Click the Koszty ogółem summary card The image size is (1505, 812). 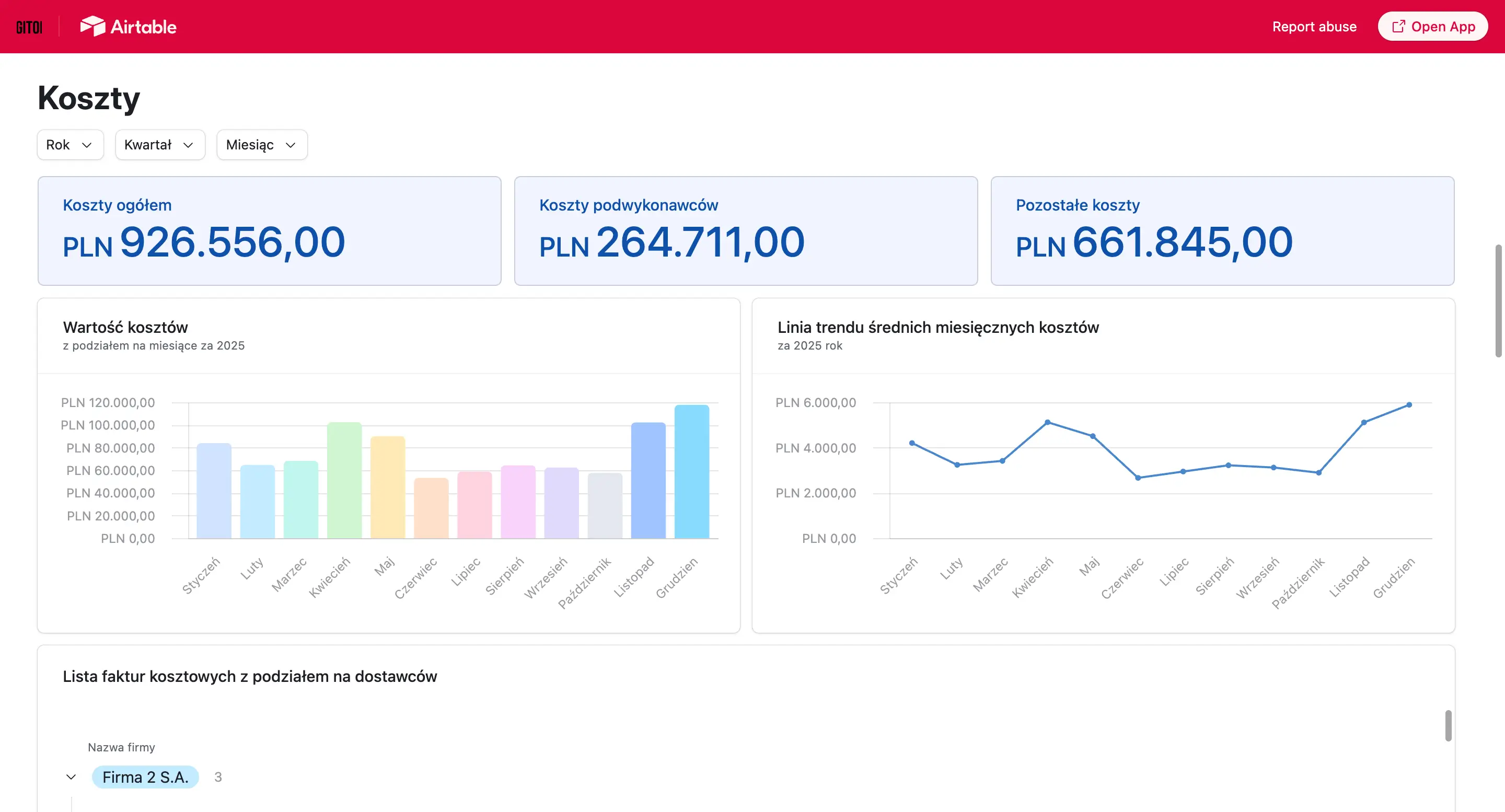pos(269,231)
